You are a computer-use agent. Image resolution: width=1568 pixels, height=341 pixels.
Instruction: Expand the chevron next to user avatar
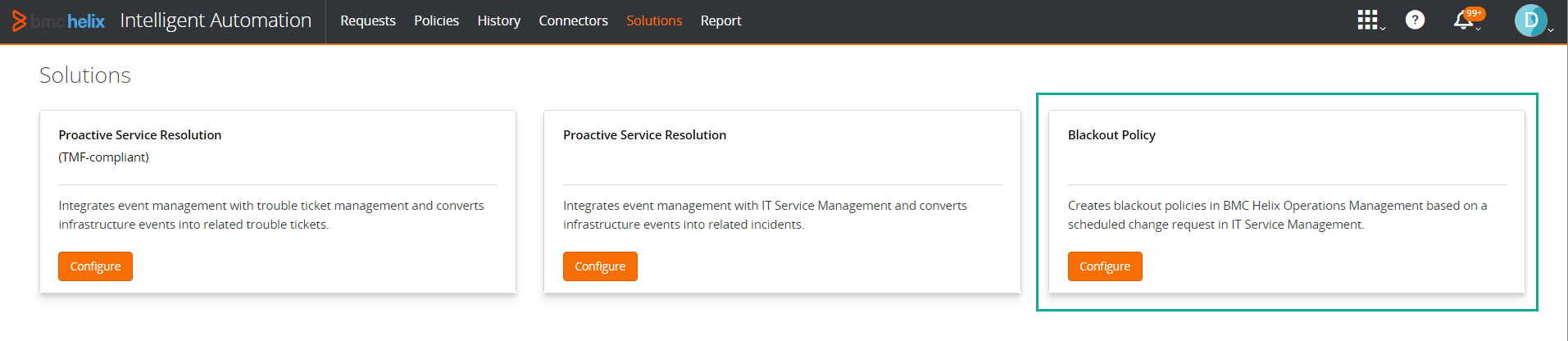pos(1551,30)
